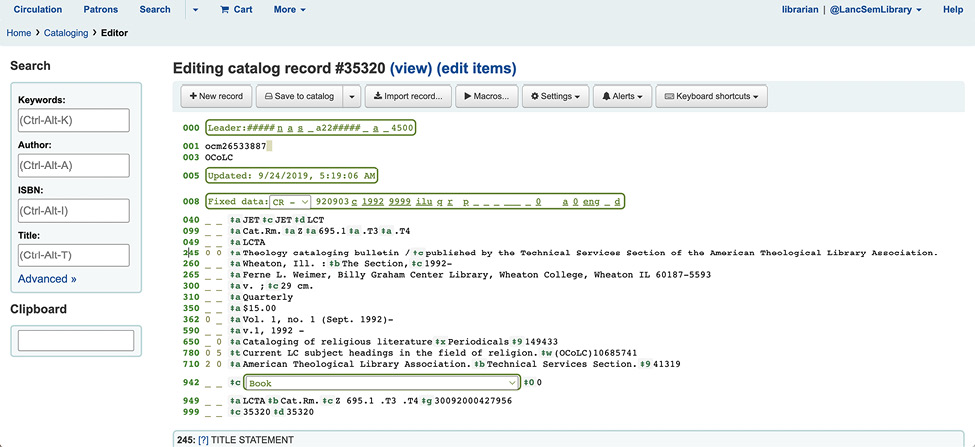Click the New record button
Viewport: 975px width, 447px height.
(216, 97)
